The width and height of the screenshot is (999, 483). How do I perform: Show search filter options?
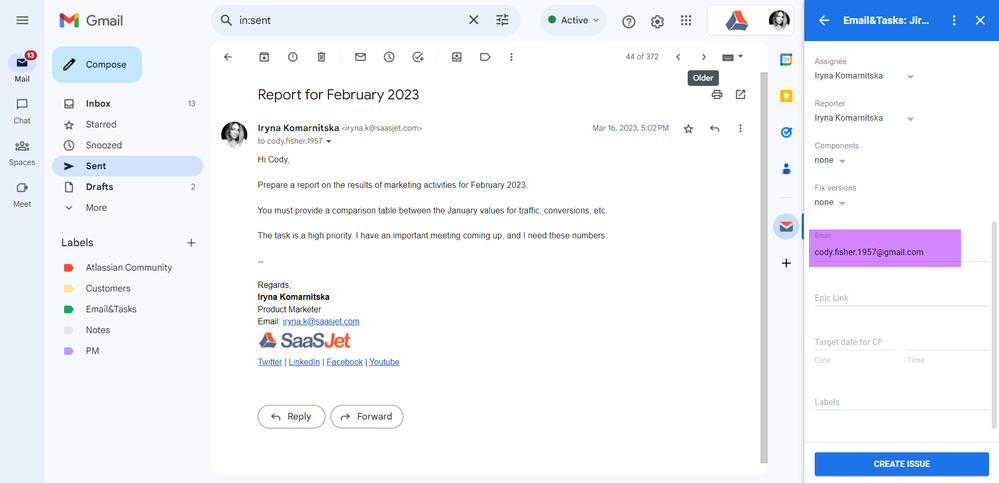pos(503,20)
